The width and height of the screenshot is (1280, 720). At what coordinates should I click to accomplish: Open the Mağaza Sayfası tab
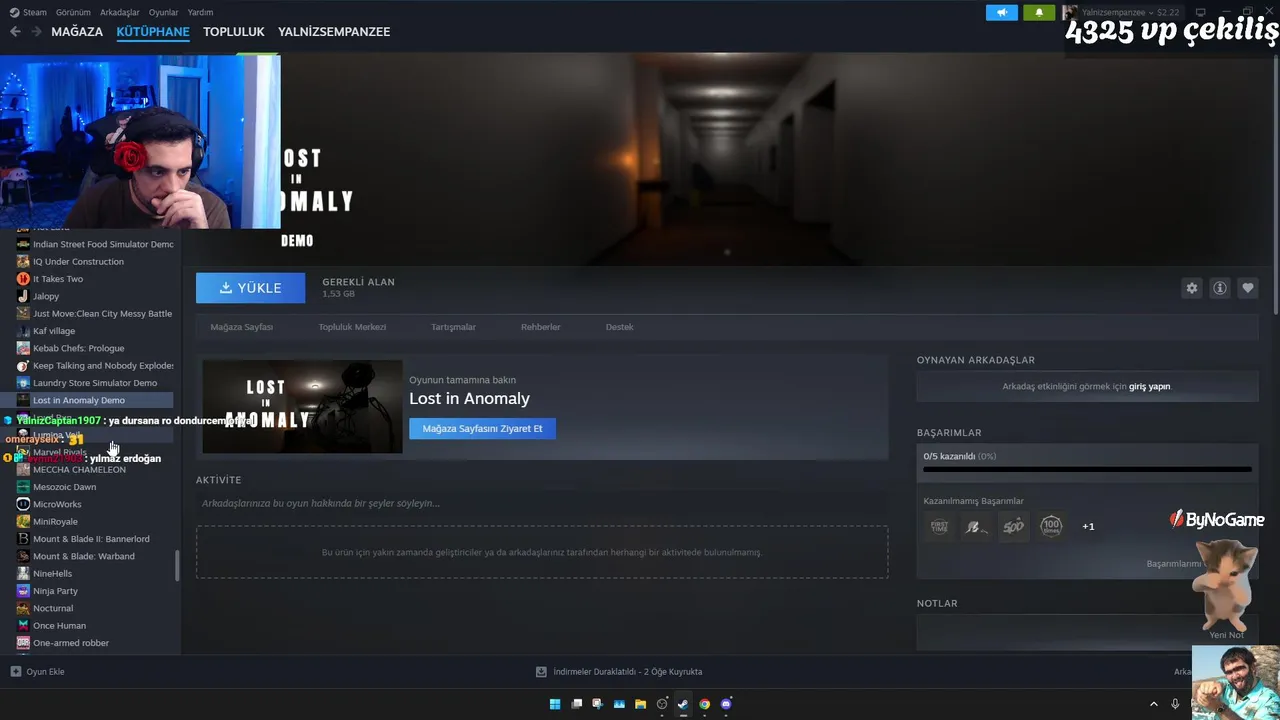click(241, 327)
